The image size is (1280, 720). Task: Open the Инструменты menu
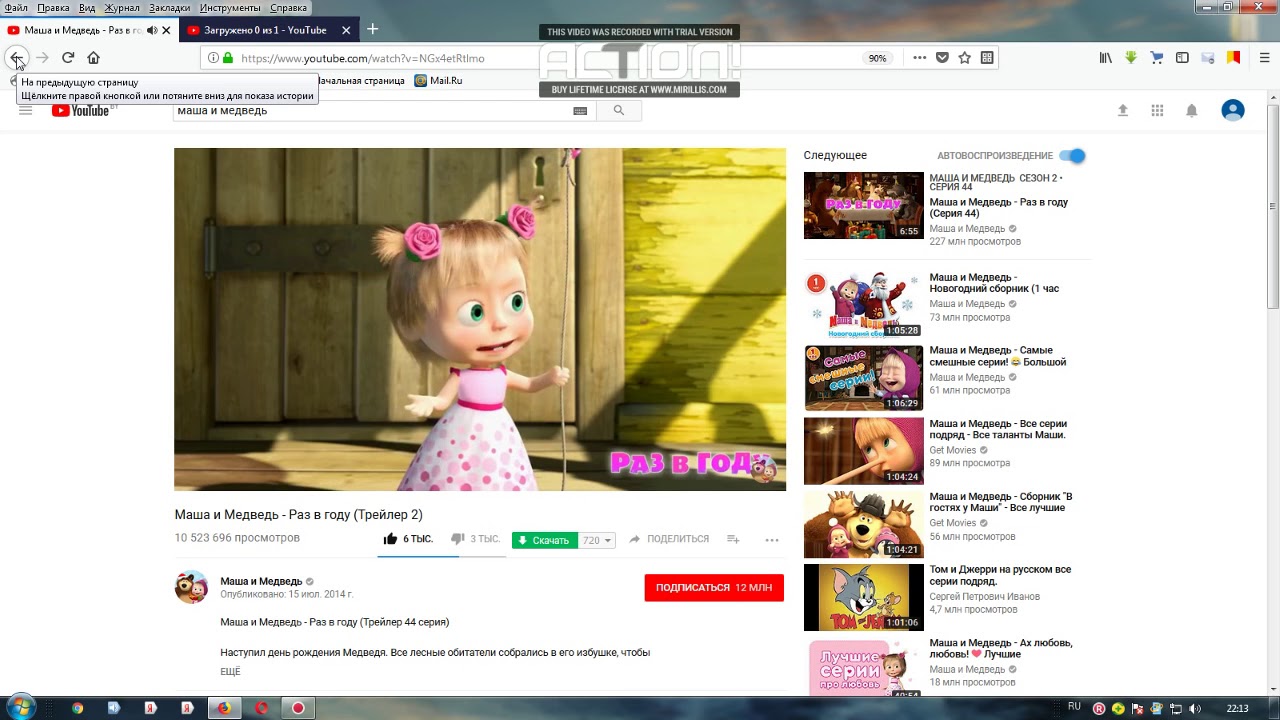[230, 7]
